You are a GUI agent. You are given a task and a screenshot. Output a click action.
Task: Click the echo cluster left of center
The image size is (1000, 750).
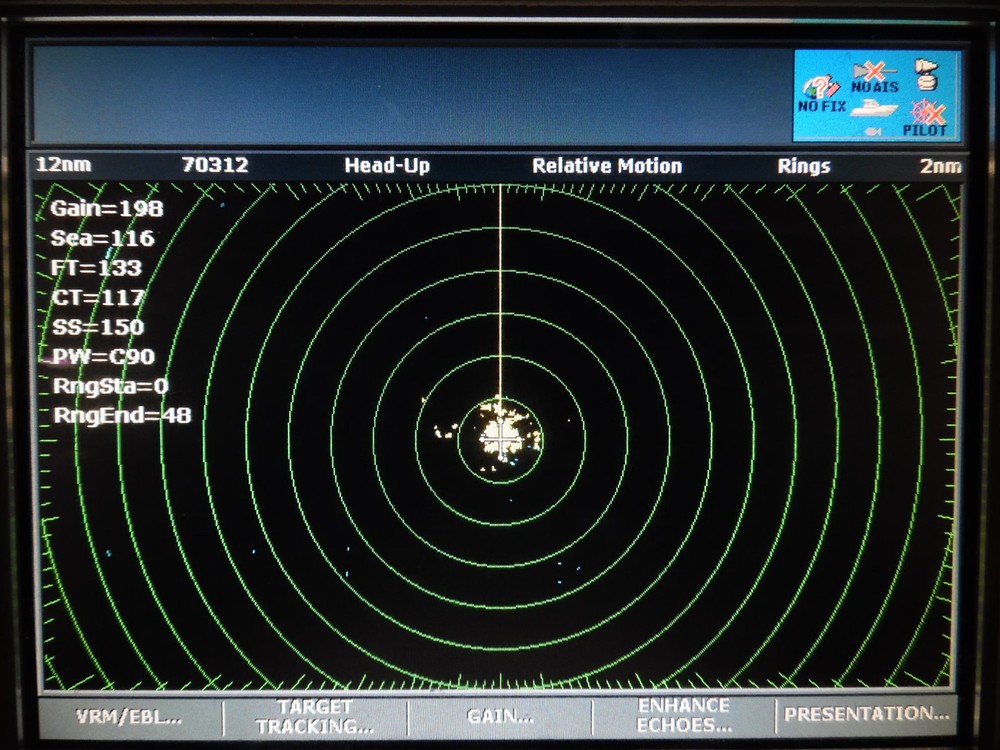[446, 432]
